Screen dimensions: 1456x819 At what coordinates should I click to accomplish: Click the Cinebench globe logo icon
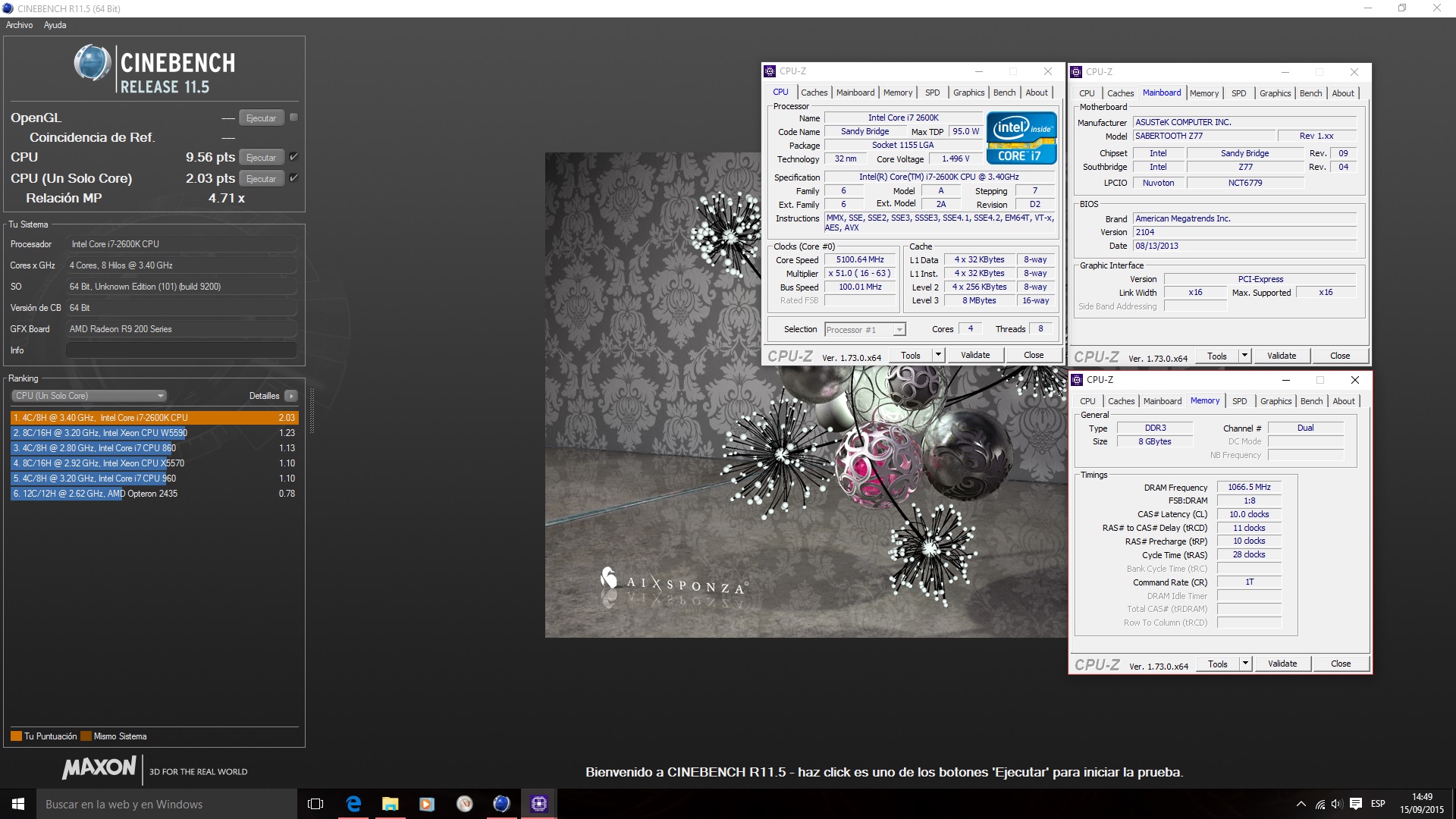(93, 63)
